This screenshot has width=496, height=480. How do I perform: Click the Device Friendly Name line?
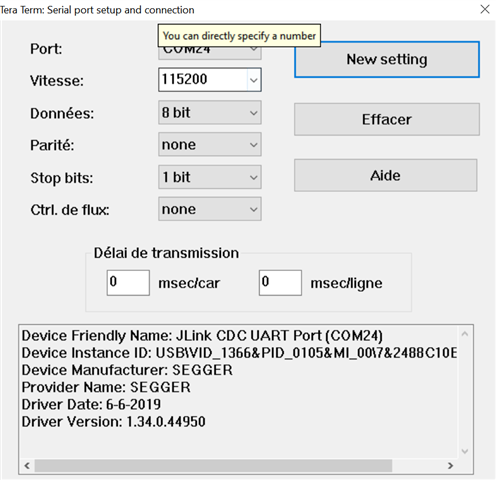coord(202,336)
